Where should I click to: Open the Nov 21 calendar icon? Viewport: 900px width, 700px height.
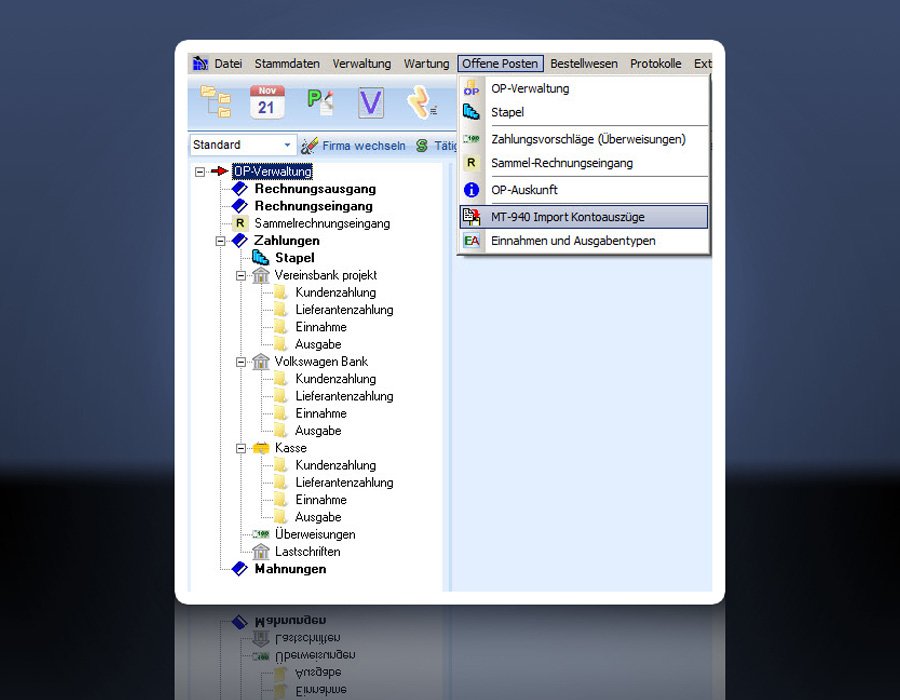tap(267, 102)
